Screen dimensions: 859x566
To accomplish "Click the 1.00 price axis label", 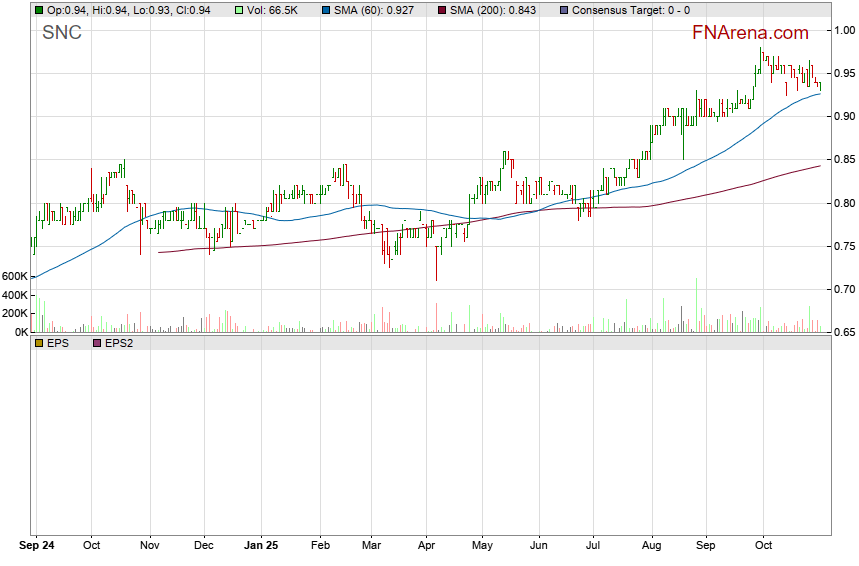I will 845,30.
